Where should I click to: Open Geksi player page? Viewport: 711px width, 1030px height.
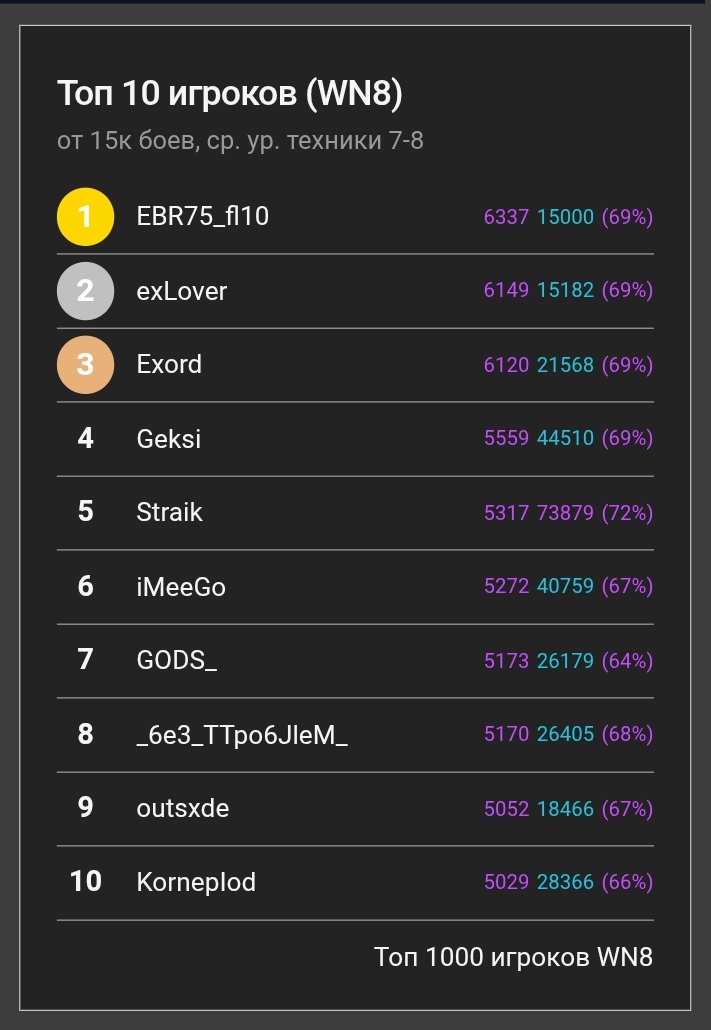click(x=168, y=438)
